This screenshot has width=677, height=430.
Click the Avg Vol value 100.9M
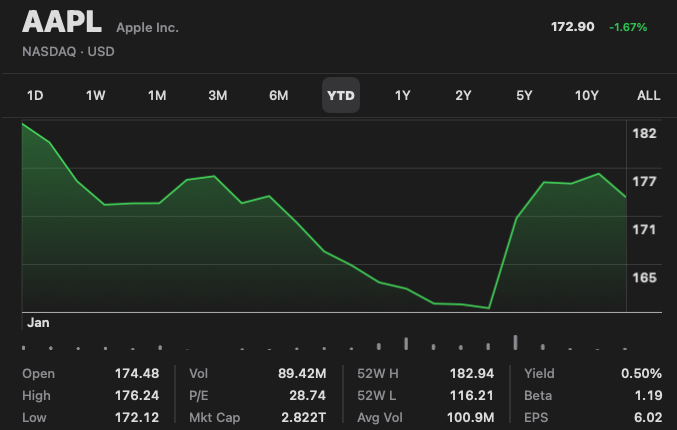[471, 417]
